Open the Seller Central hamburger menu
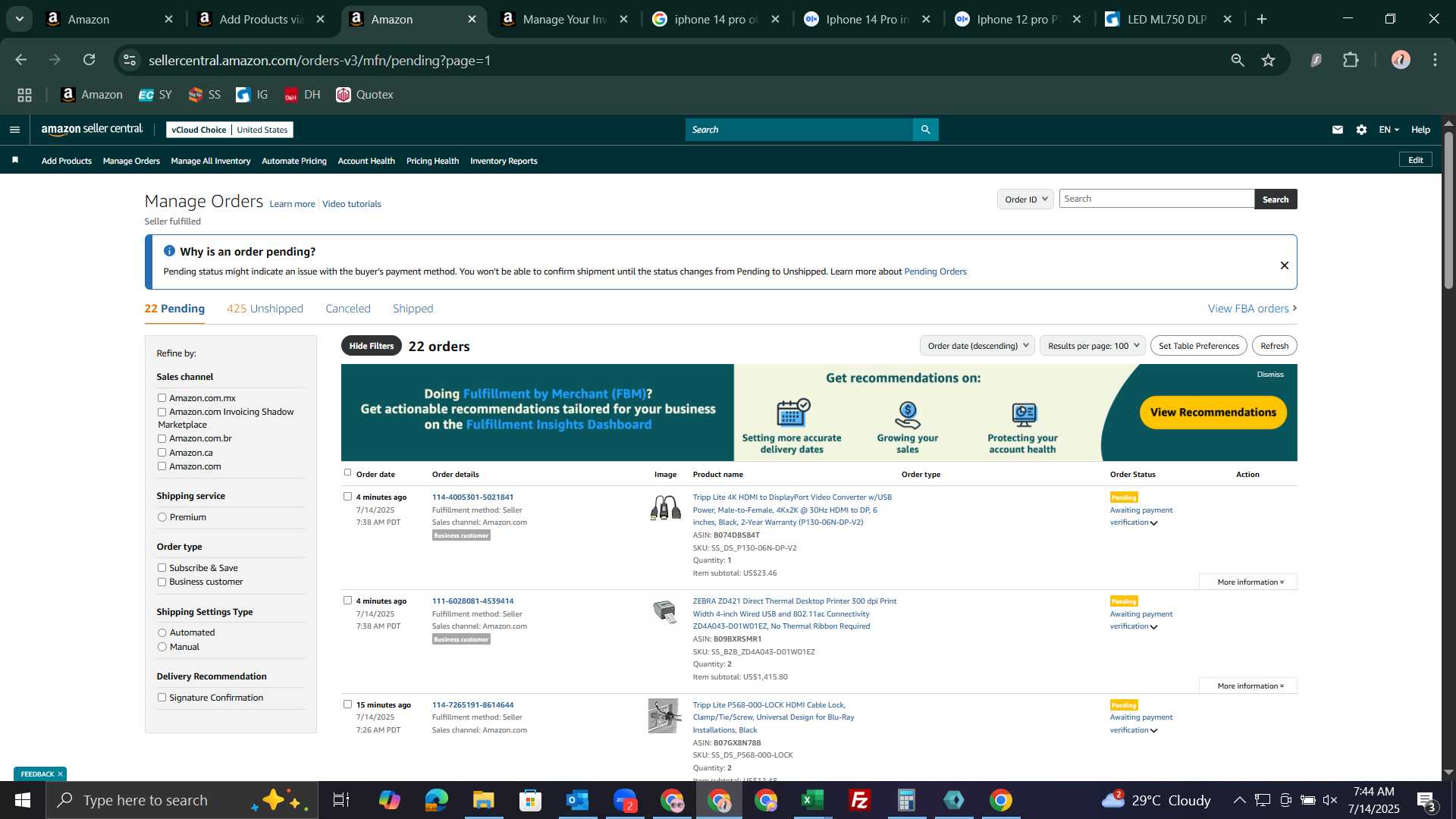1456x819 pixels. click(14, 130)
